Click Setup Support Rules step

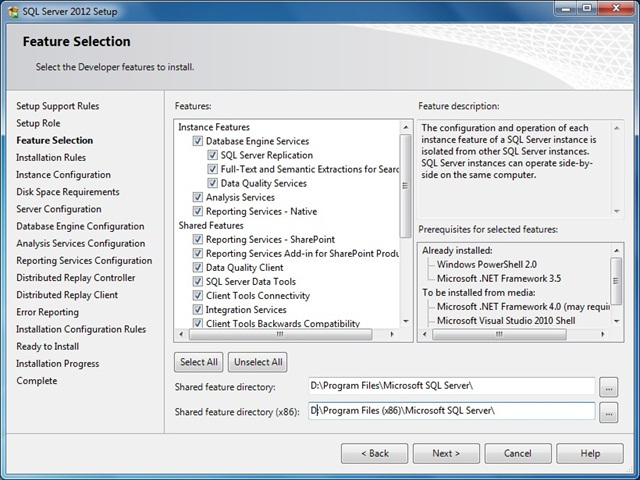click(58, 106)
